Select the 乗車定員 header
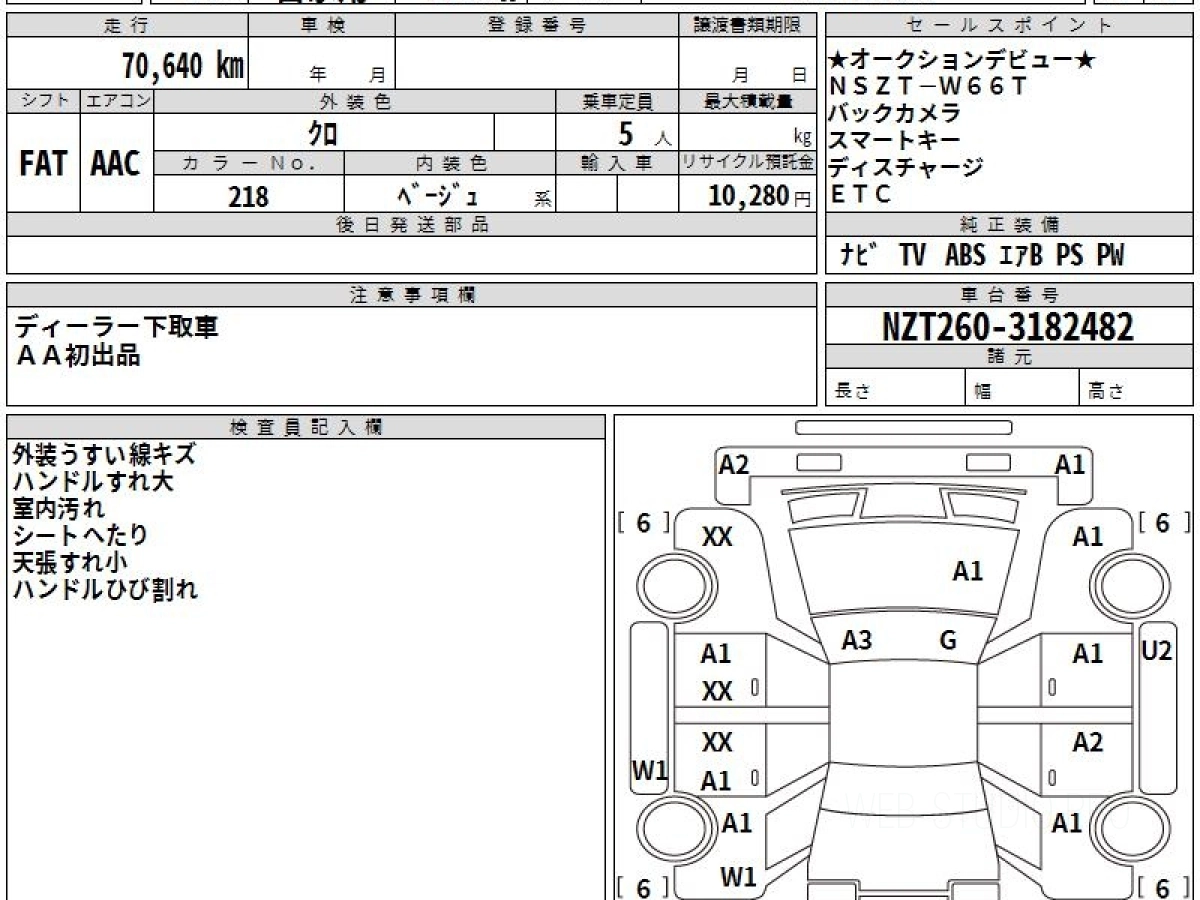This screenshot has width=1200, height=900. (x=617, y=101)
